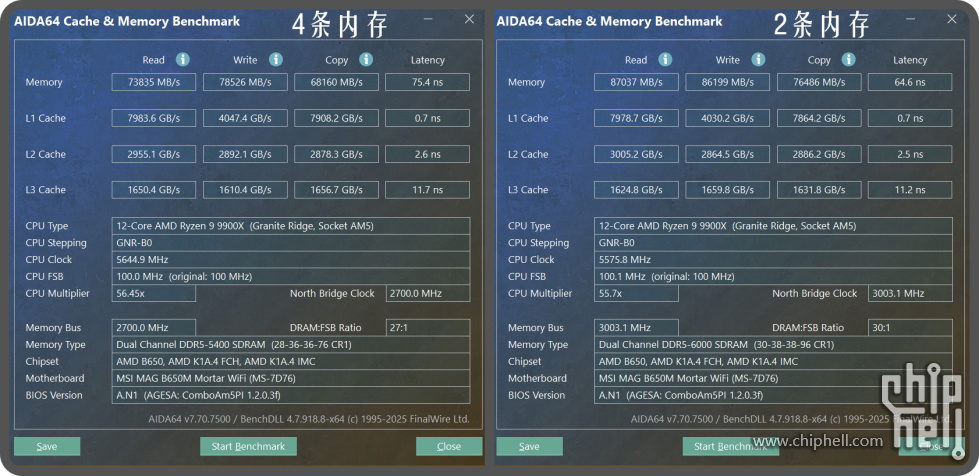This screenshot has width=979, height=476.
Task: Click Motherboard field in right window
Action: coord(774,379)
